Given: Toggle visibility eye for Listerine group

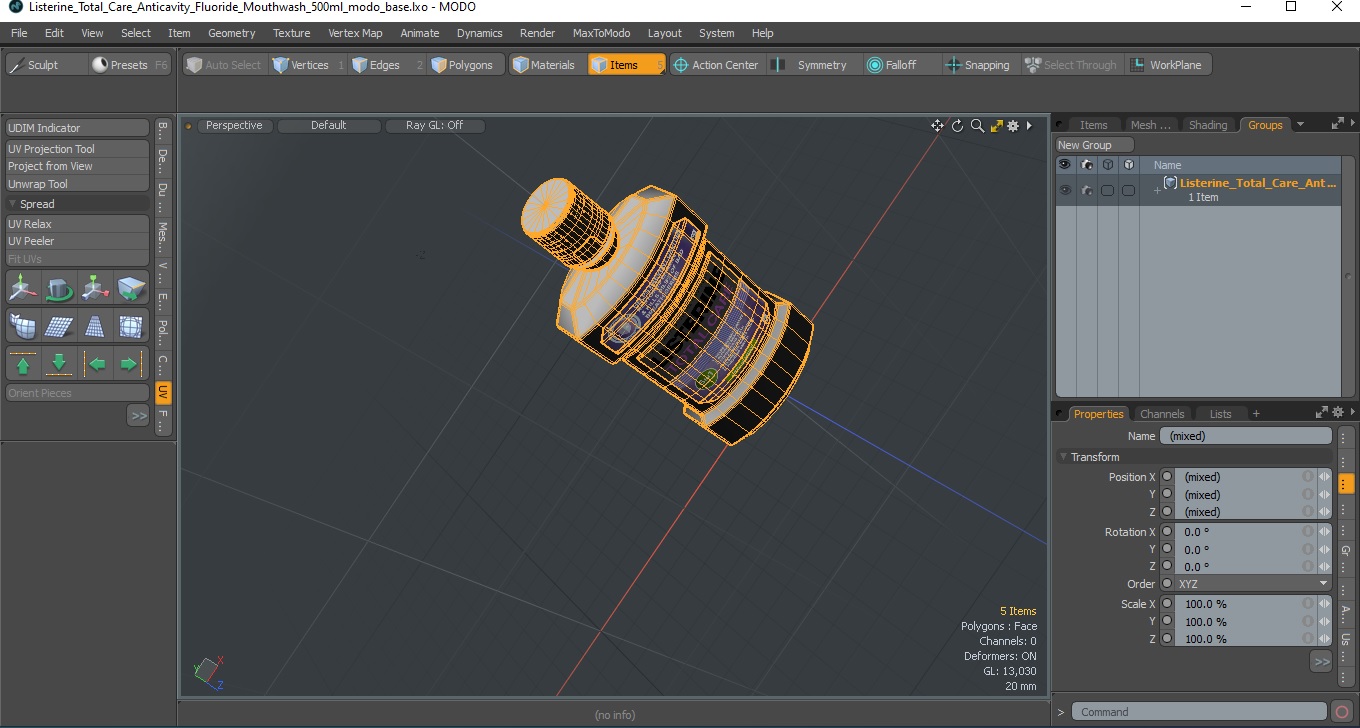Looking at the screenshot, I should pyautogui.click(x=1065, y=190).
